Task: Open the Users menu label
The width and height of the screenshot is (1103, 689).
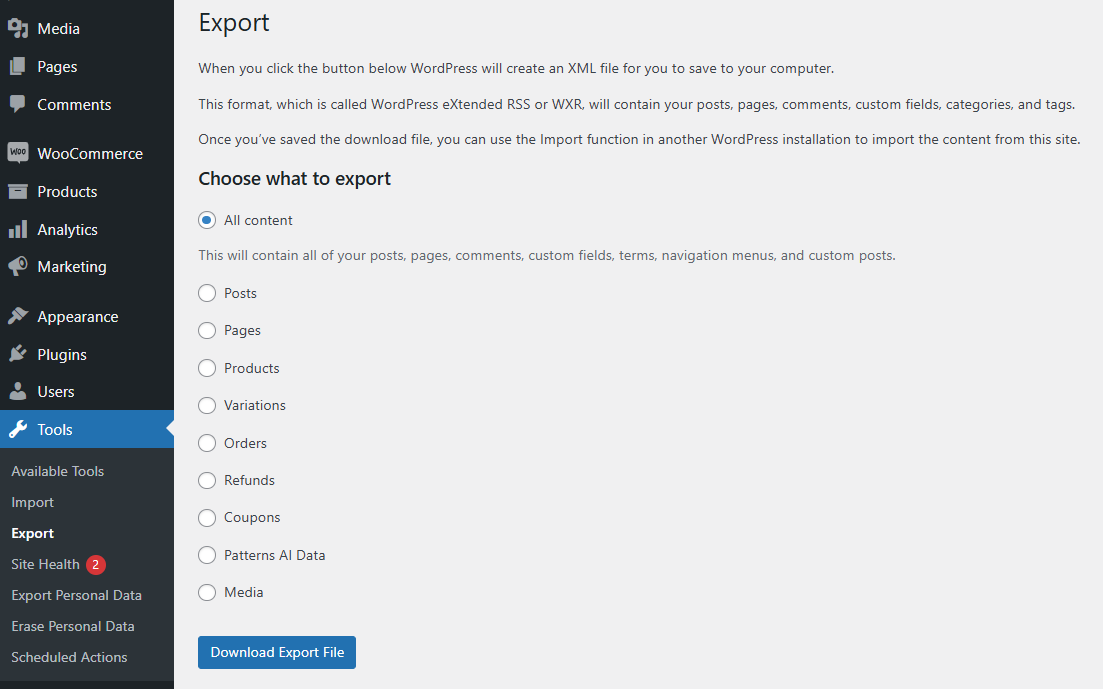Action: (x=56, y=392)
